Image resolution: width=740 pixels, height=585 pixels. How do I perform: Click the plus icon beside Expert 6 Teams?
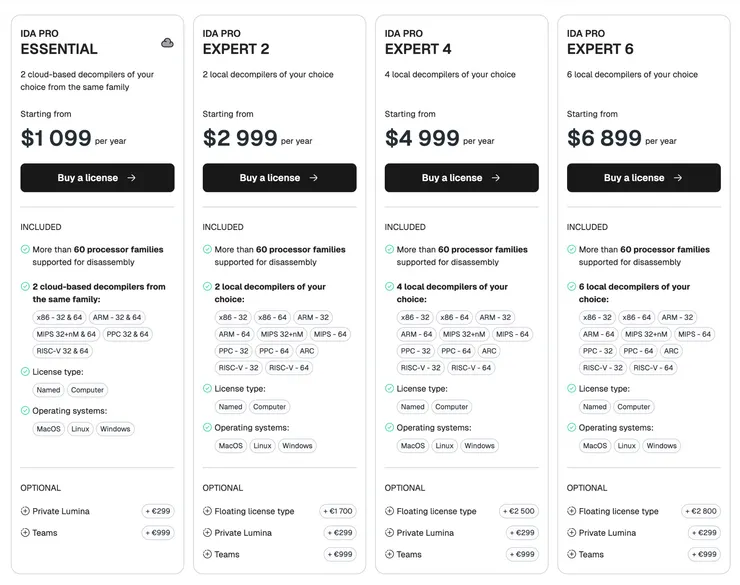click(571, 554)
